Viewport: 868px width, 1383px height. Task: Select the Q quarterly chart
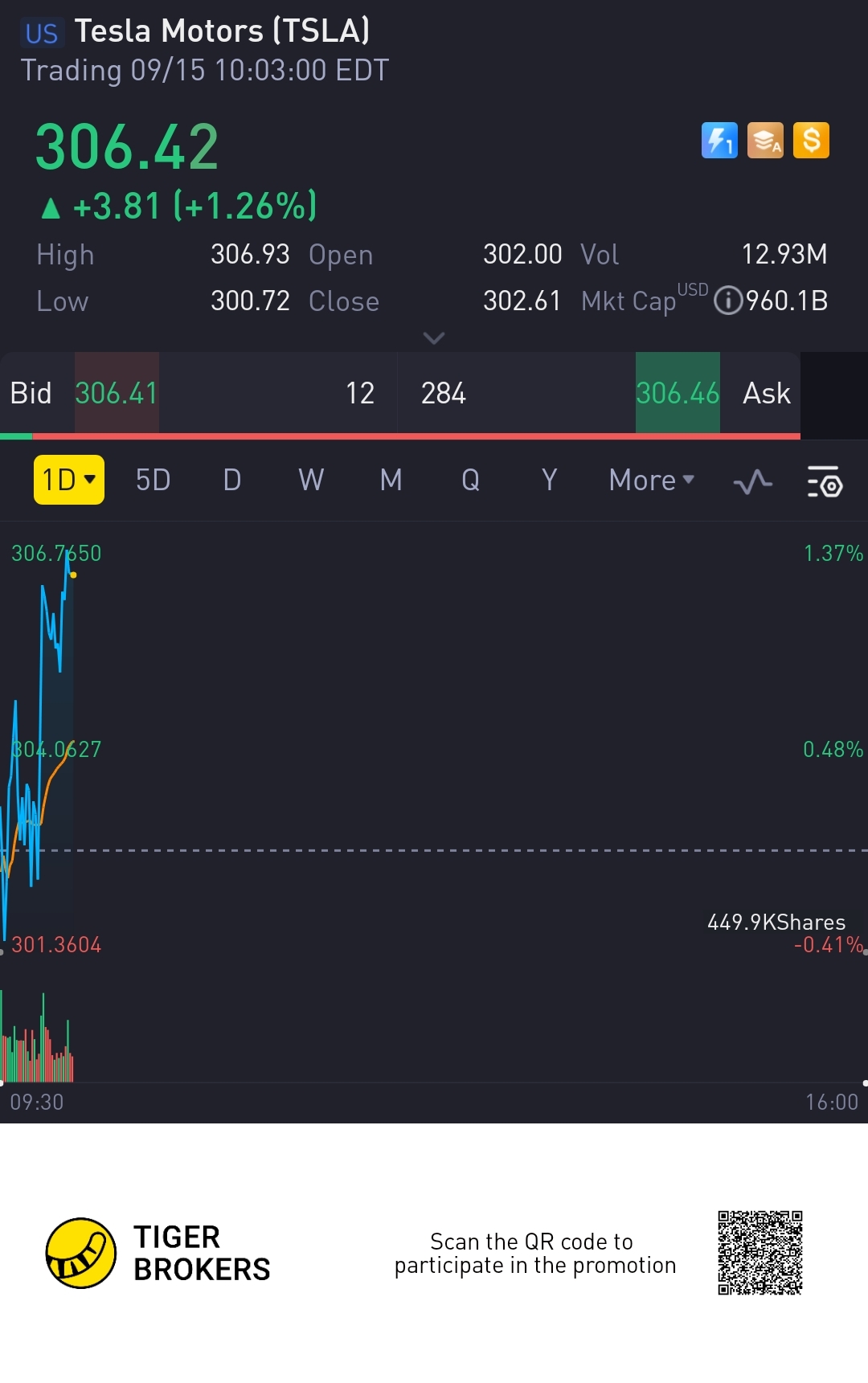[x=470, y=480]
